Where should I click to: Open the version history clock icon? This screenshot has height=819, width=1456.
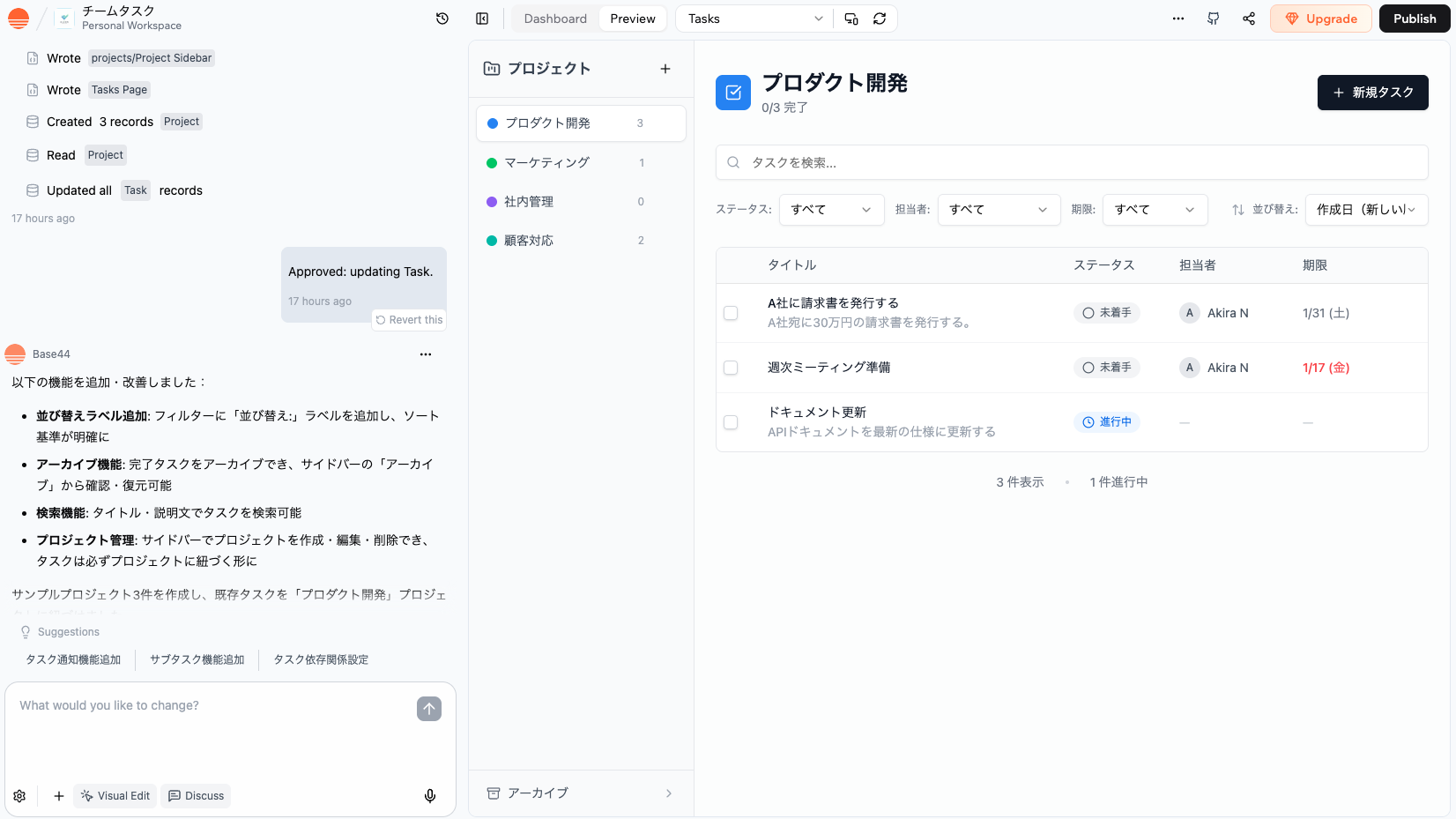click(x=442, y=19)
